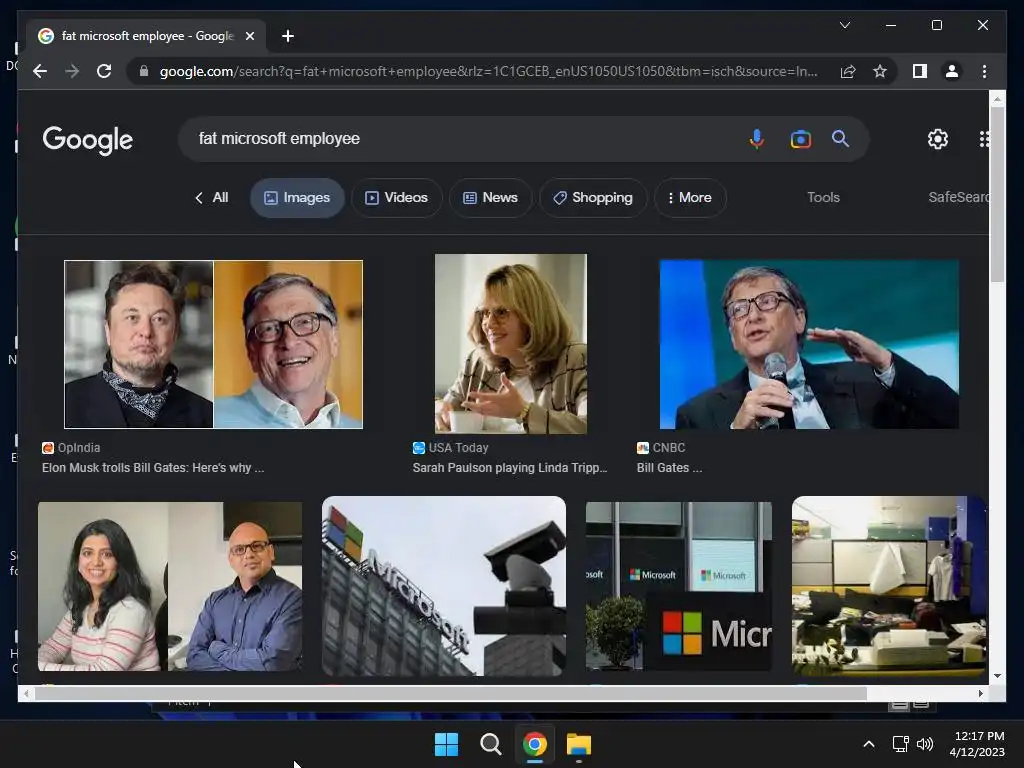Open the network status tray icon
The image size is (1024, 768).
901,744
